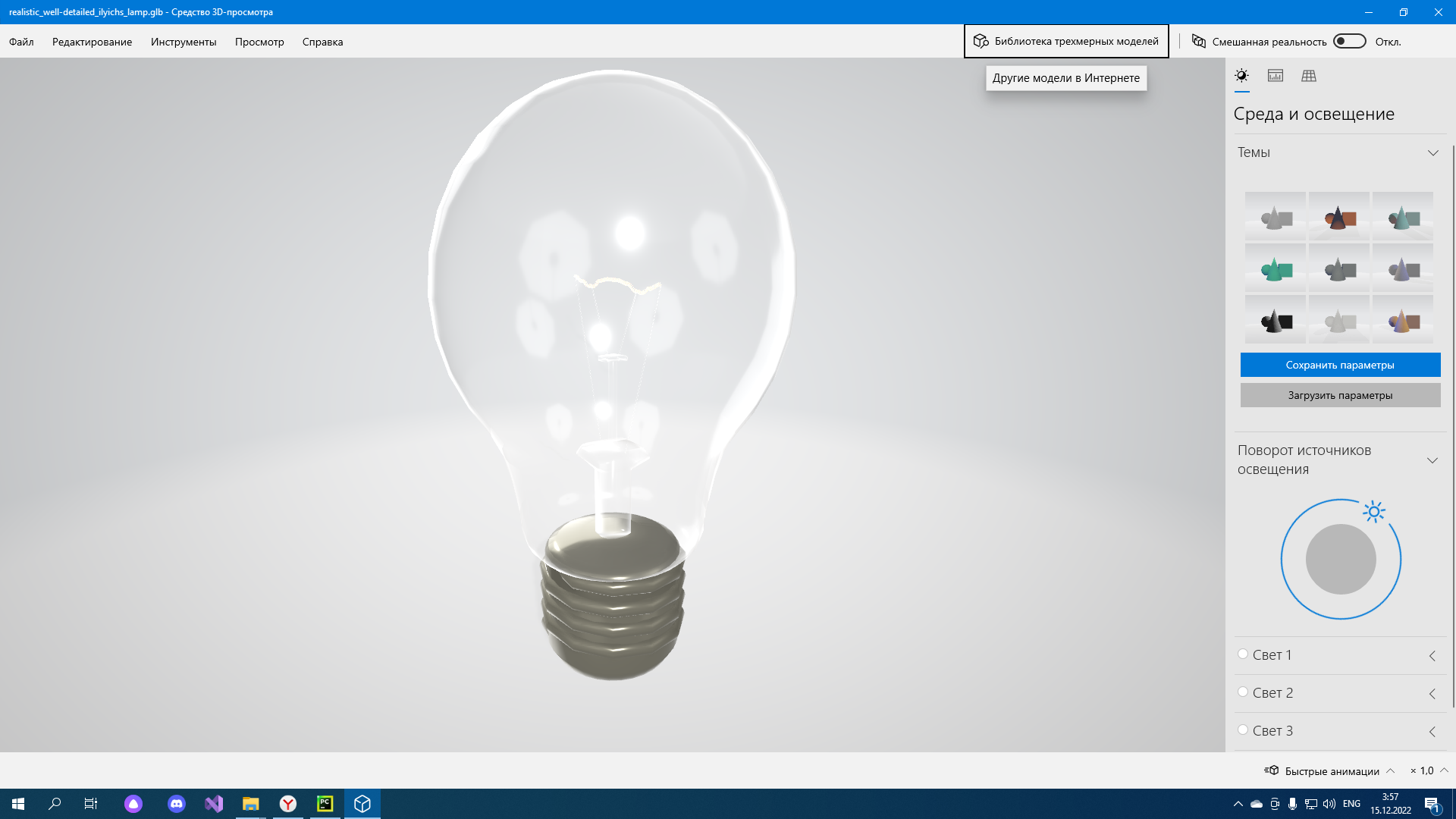Enable the Свет 2 light source
The image size is (1456, 819).
(x=1243, y=691)
